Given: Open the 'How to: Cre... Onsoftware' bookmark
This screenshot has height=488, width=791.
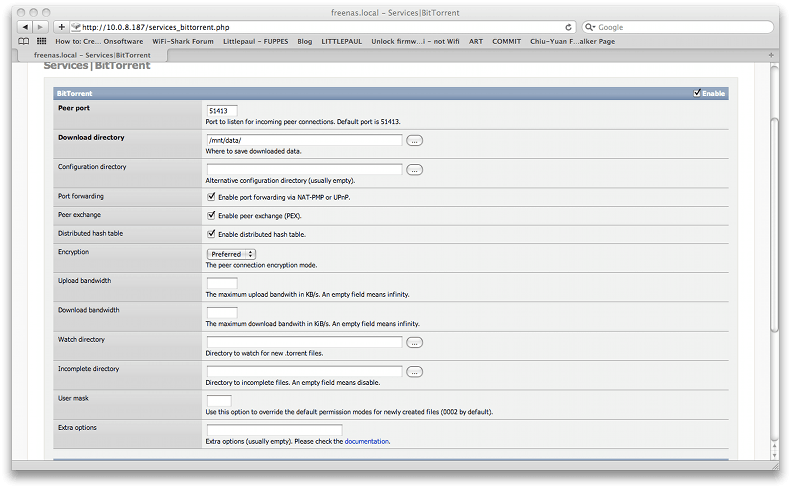Looking at the screenshot, I should [x=99, y=41].
